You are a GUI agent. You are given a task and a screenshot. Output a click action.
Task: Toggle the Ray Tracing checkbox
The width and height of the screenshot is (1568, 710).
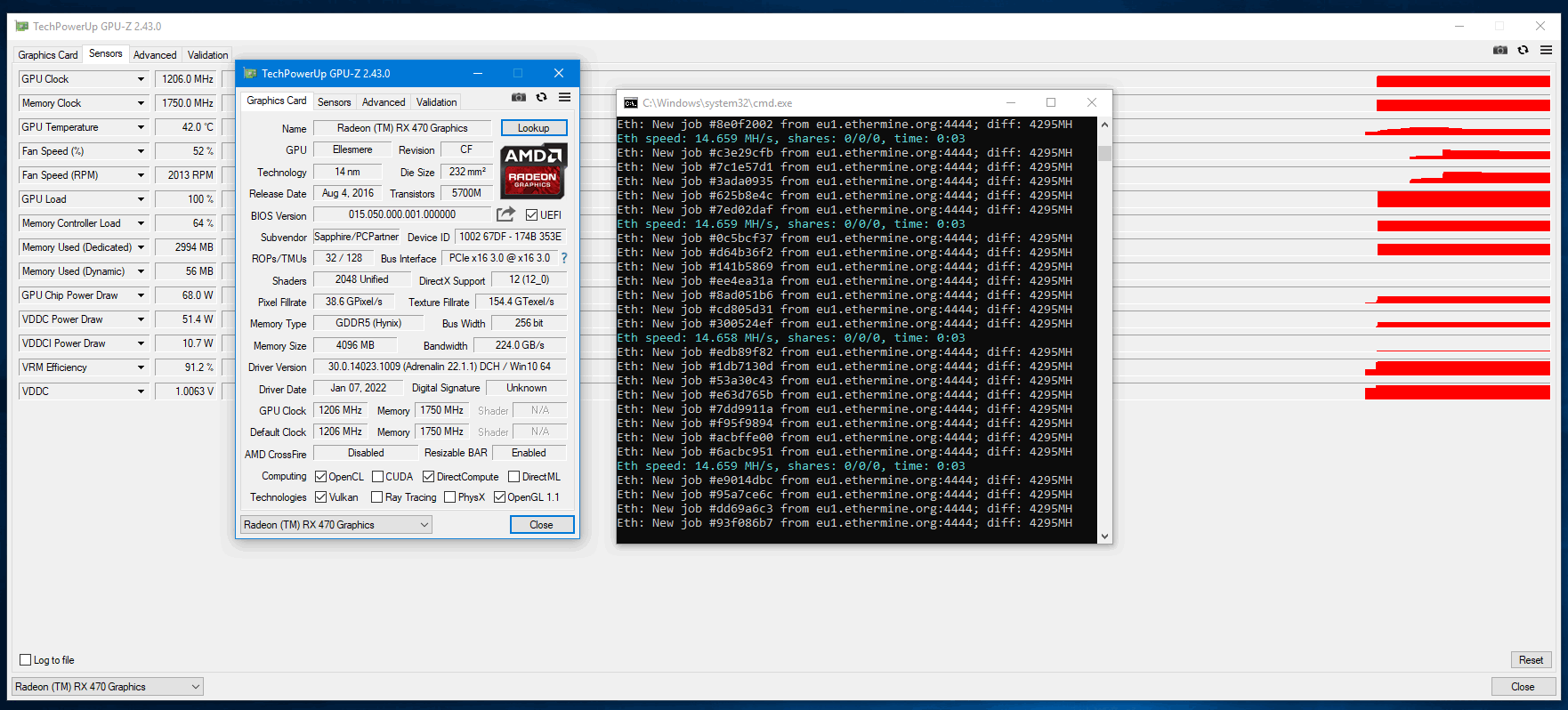(377, 497)
